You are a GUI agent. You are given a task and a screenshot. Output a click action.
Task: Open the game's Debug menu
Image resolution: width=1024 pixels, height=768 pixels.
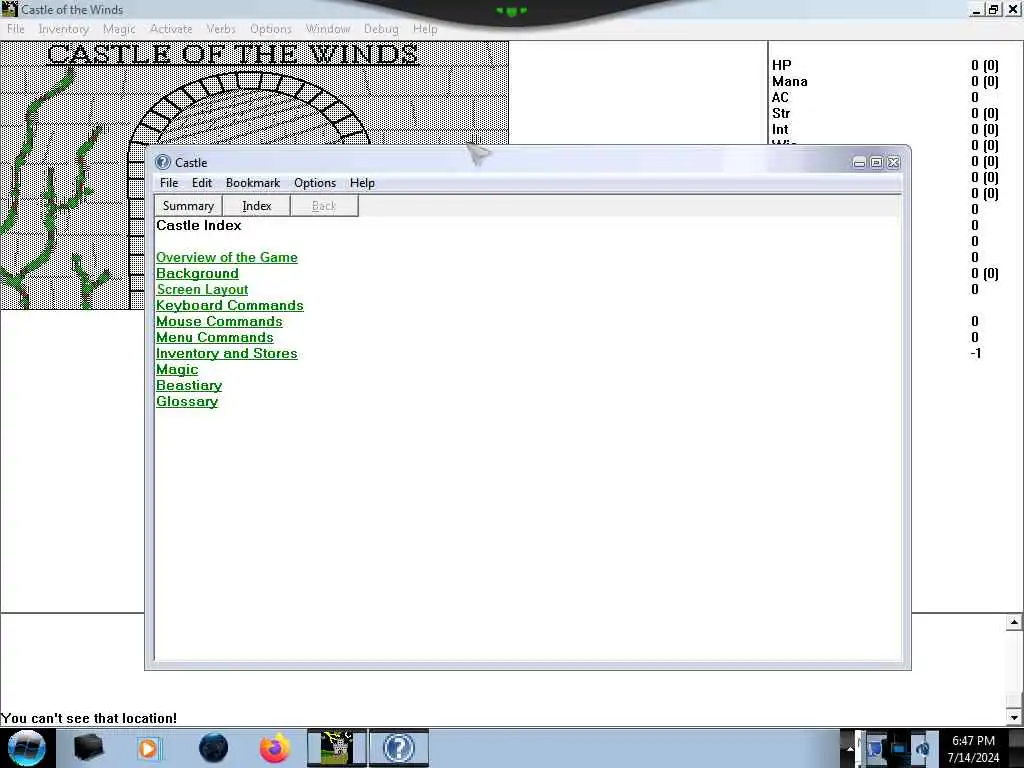pyautogui.click(x=381, y=29)
